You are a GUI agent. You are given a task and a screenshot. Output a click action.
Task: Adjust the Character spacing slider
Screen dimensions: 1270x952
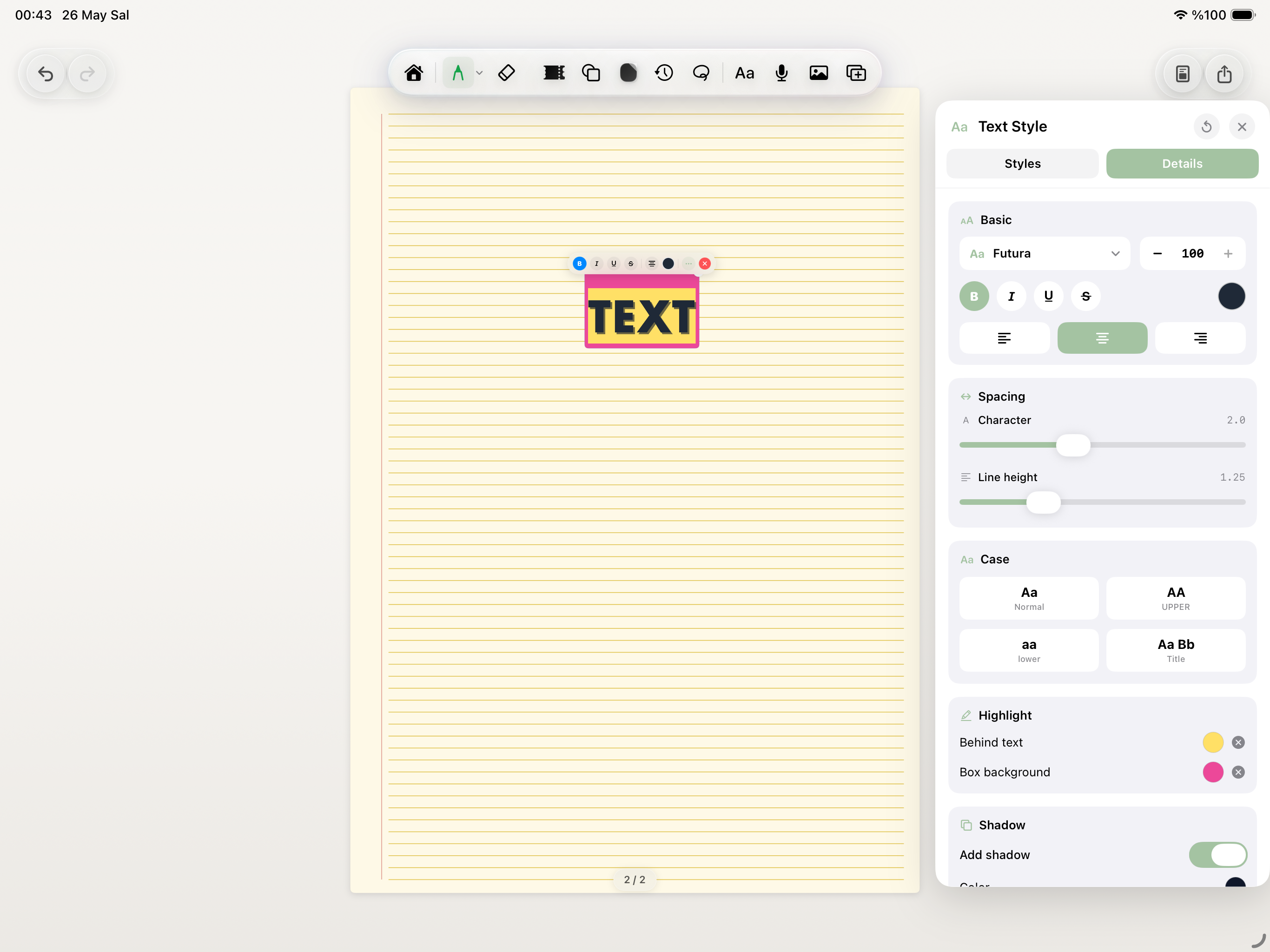1073,445
